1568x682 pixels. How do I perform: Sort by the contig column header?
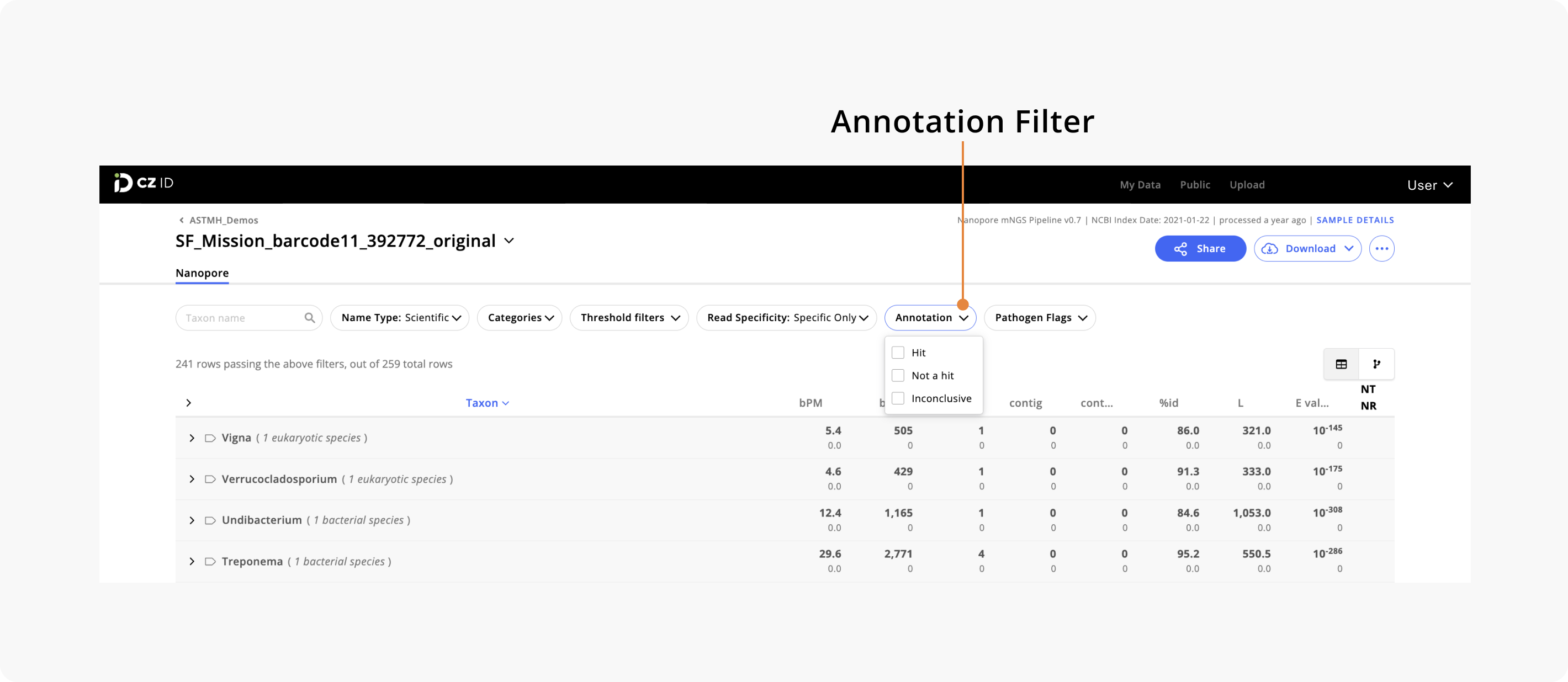coord(1025,403)
